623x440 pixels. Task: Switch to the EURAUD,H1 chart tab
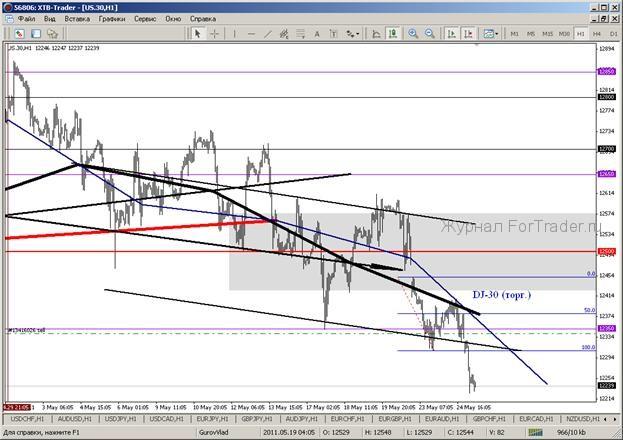coord(442,419)
